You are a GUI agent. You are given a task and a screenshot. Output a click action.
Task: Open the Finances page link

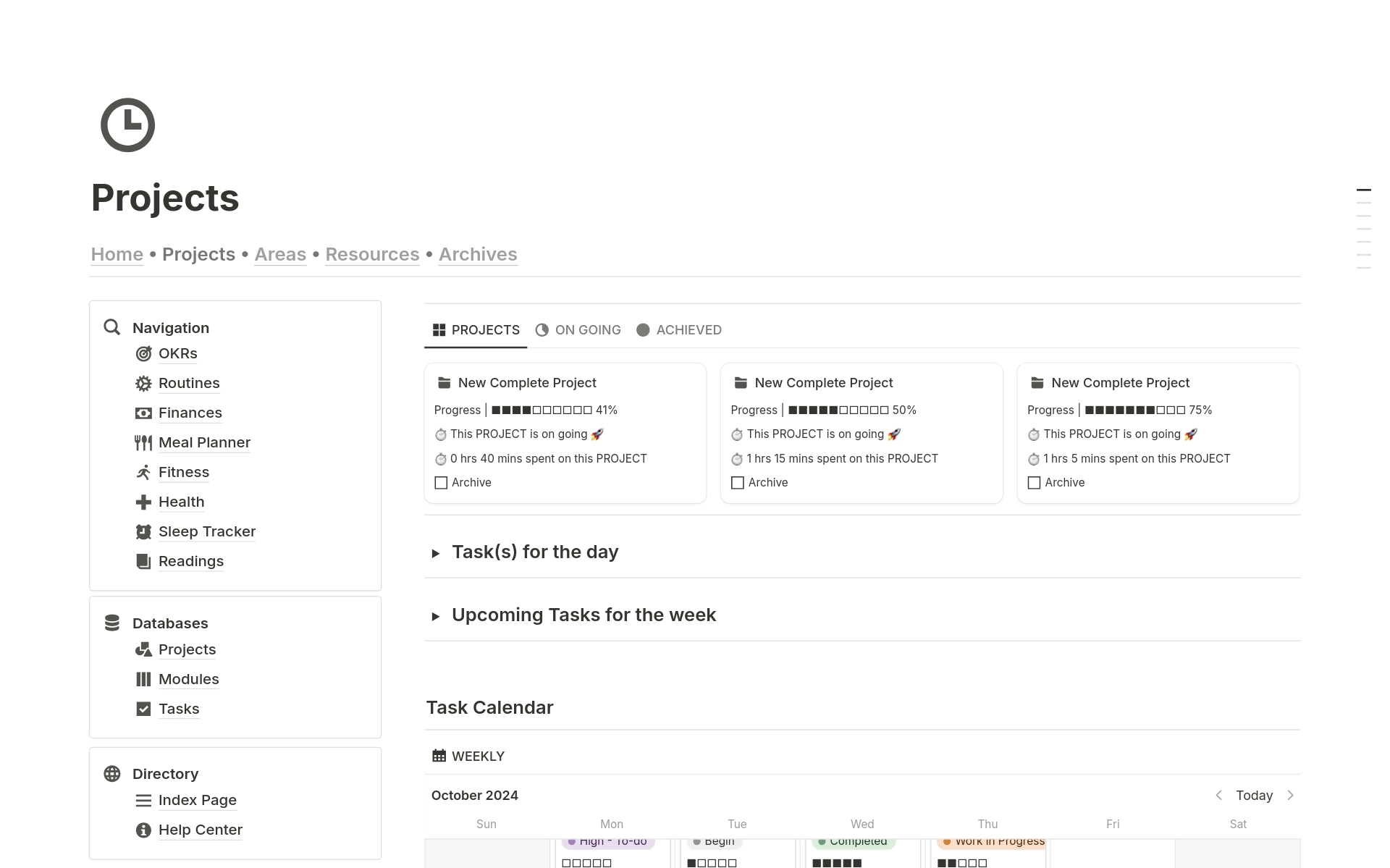click(x=190, y=413)
